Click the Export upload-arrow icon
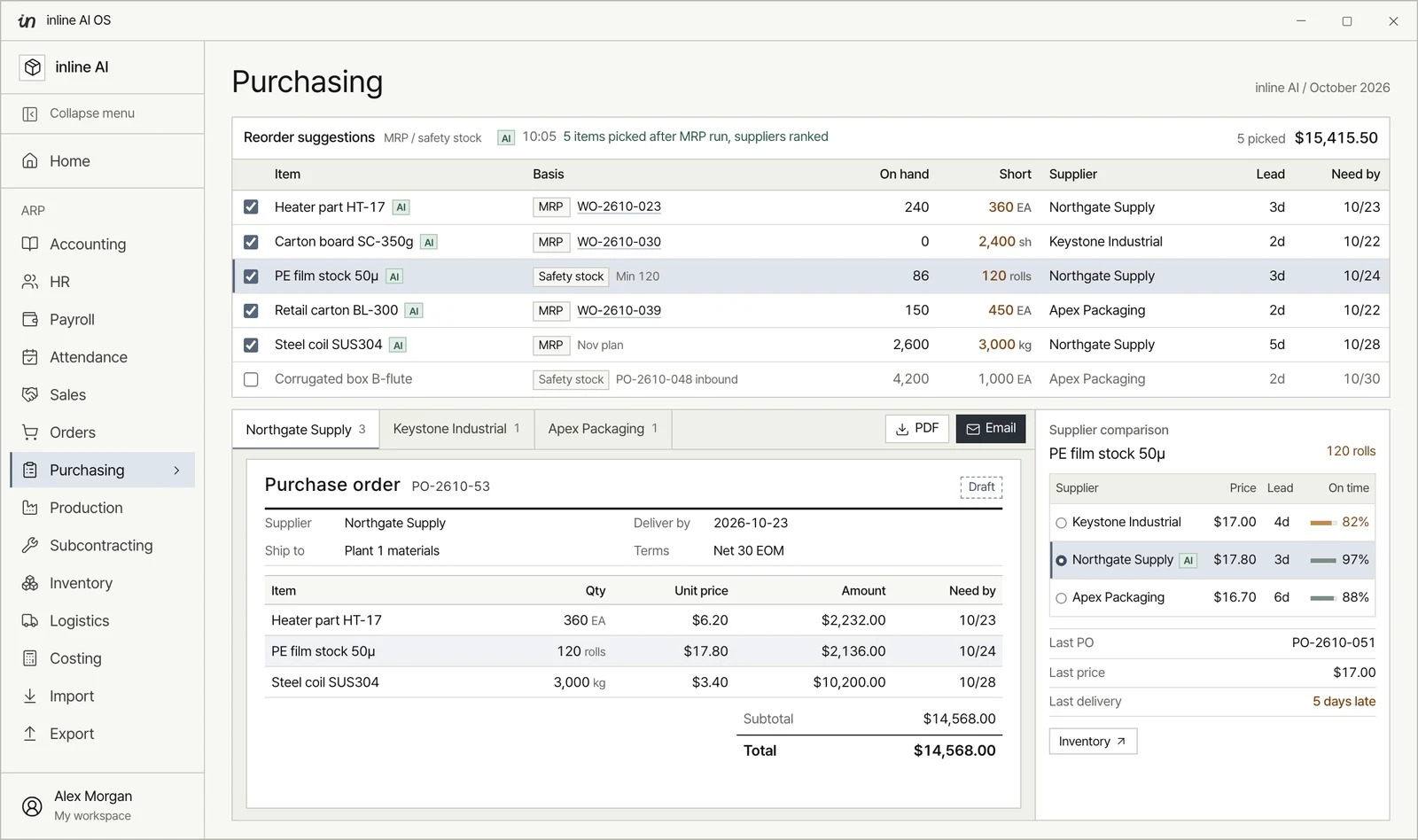Viewport: 1418px width, 840px height. [30, 734]
